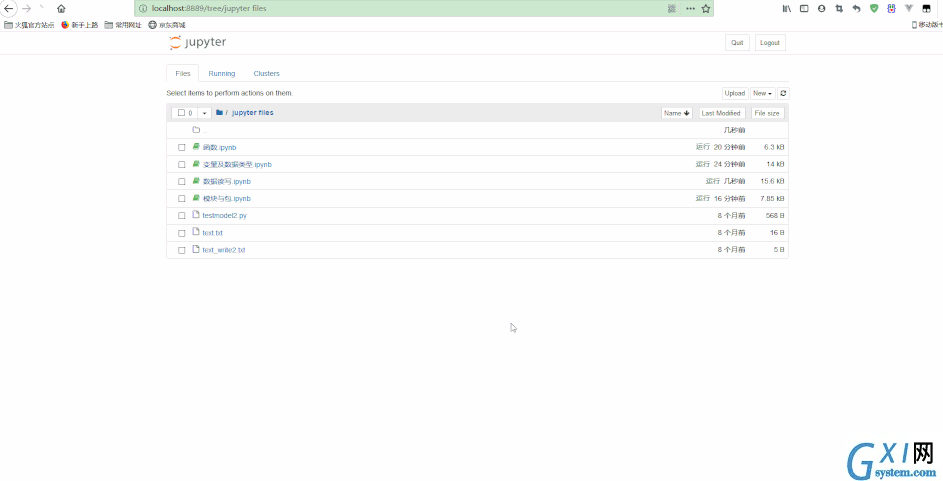Open the 变量及数据类型.ipynb notebook
Viewport: 943px width, 481px height.
point(237,164)
